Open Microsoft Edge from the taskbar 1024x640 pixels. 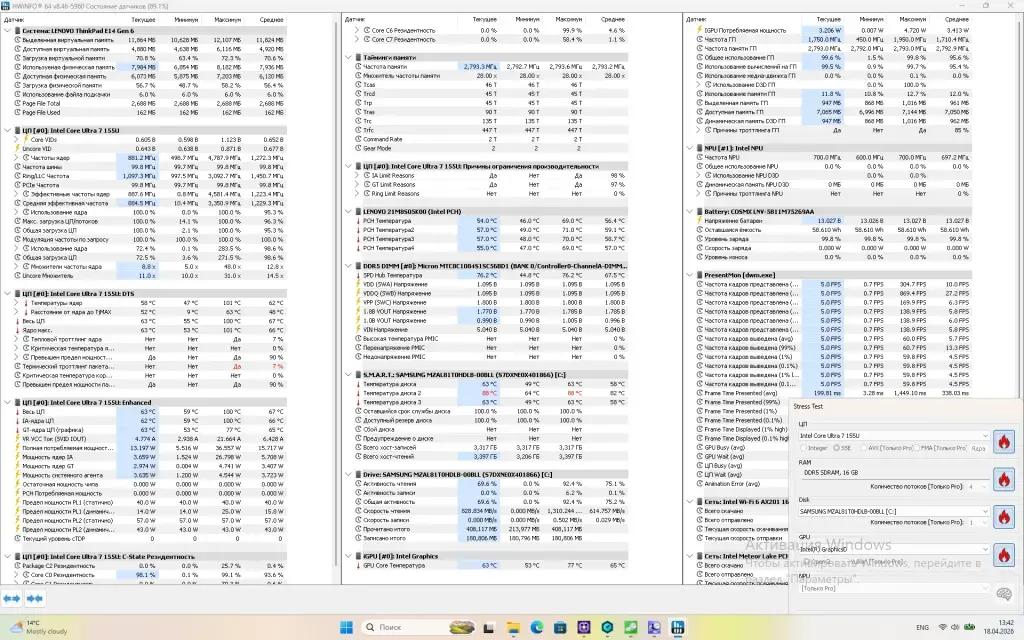click(x=536, y=627)
